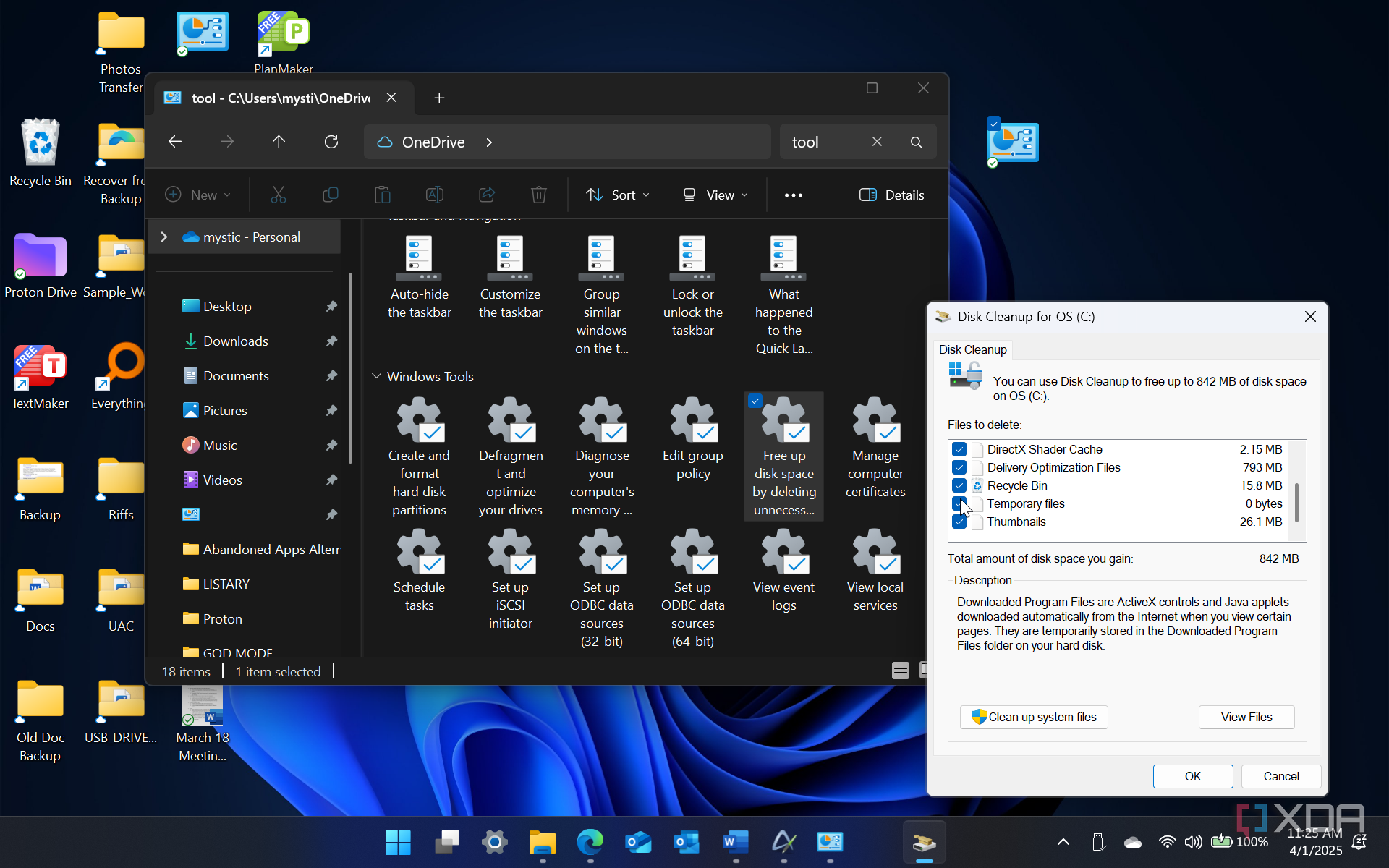Deselect Free up disk space item checkbox
The width and height of the screenshot is (1389, 868).
755,401
